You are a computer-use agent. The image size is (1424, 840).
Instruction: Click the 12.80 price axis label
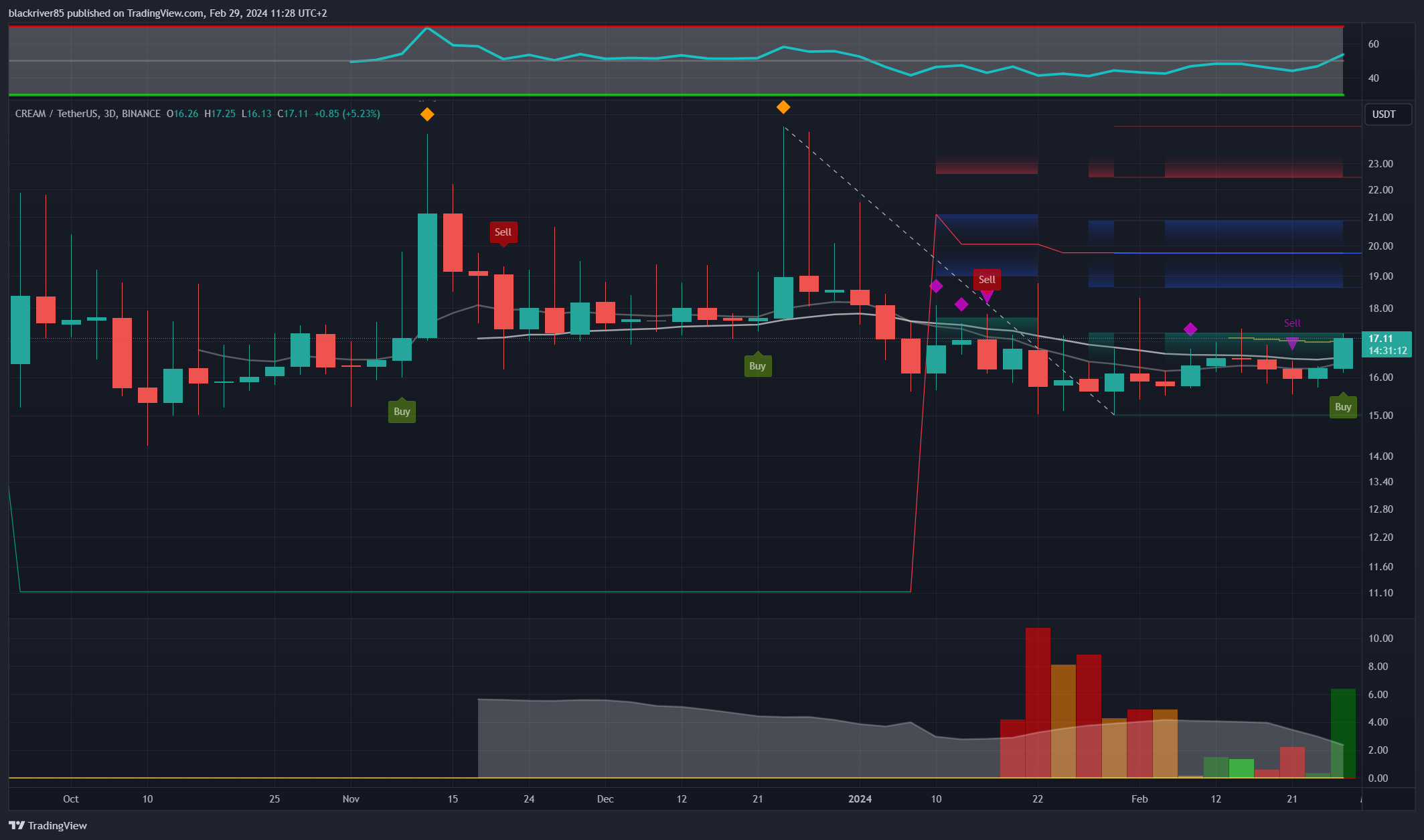click(1380, 509)
